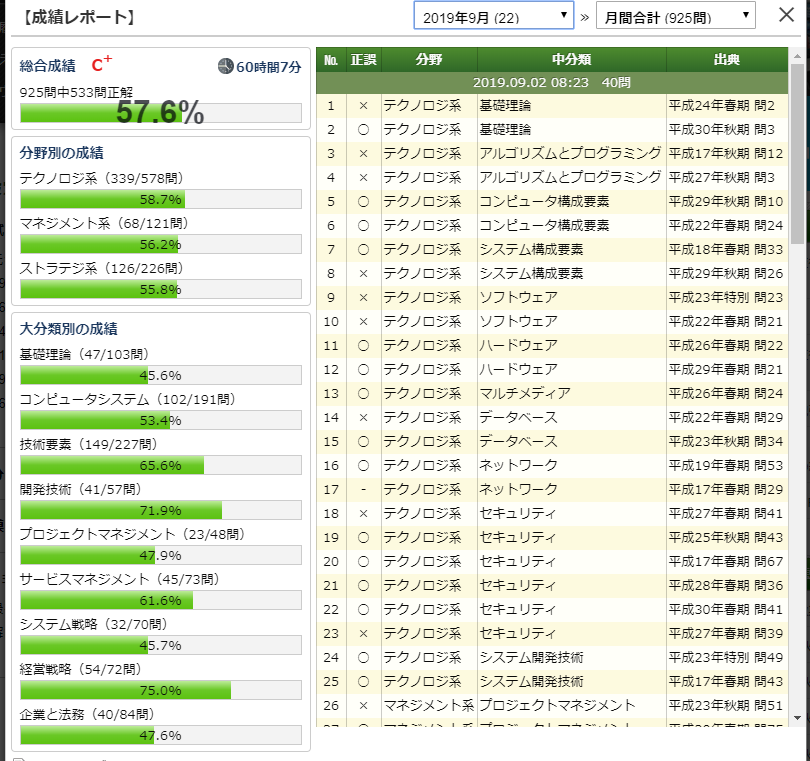Viewport: 810px width, 761px height.
Task: Click the 総合成績 57.6% progress bar
Action: (161, 113)
